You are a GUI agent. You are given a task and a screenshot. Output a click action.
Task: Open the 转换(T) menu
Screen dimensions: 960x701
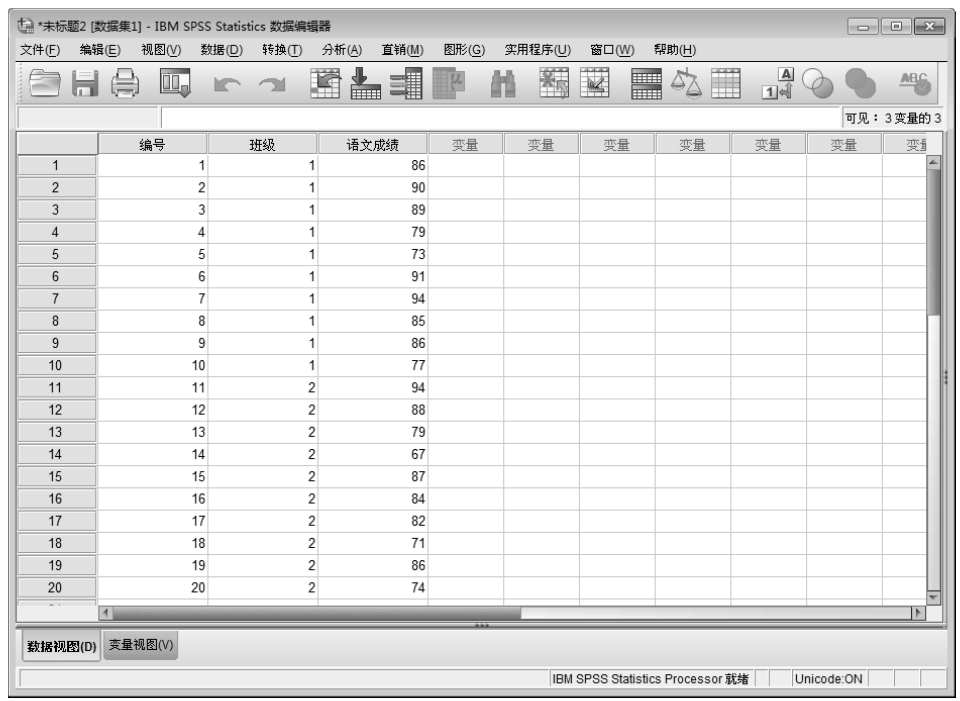pyautogui.click(x=282, y=50)
